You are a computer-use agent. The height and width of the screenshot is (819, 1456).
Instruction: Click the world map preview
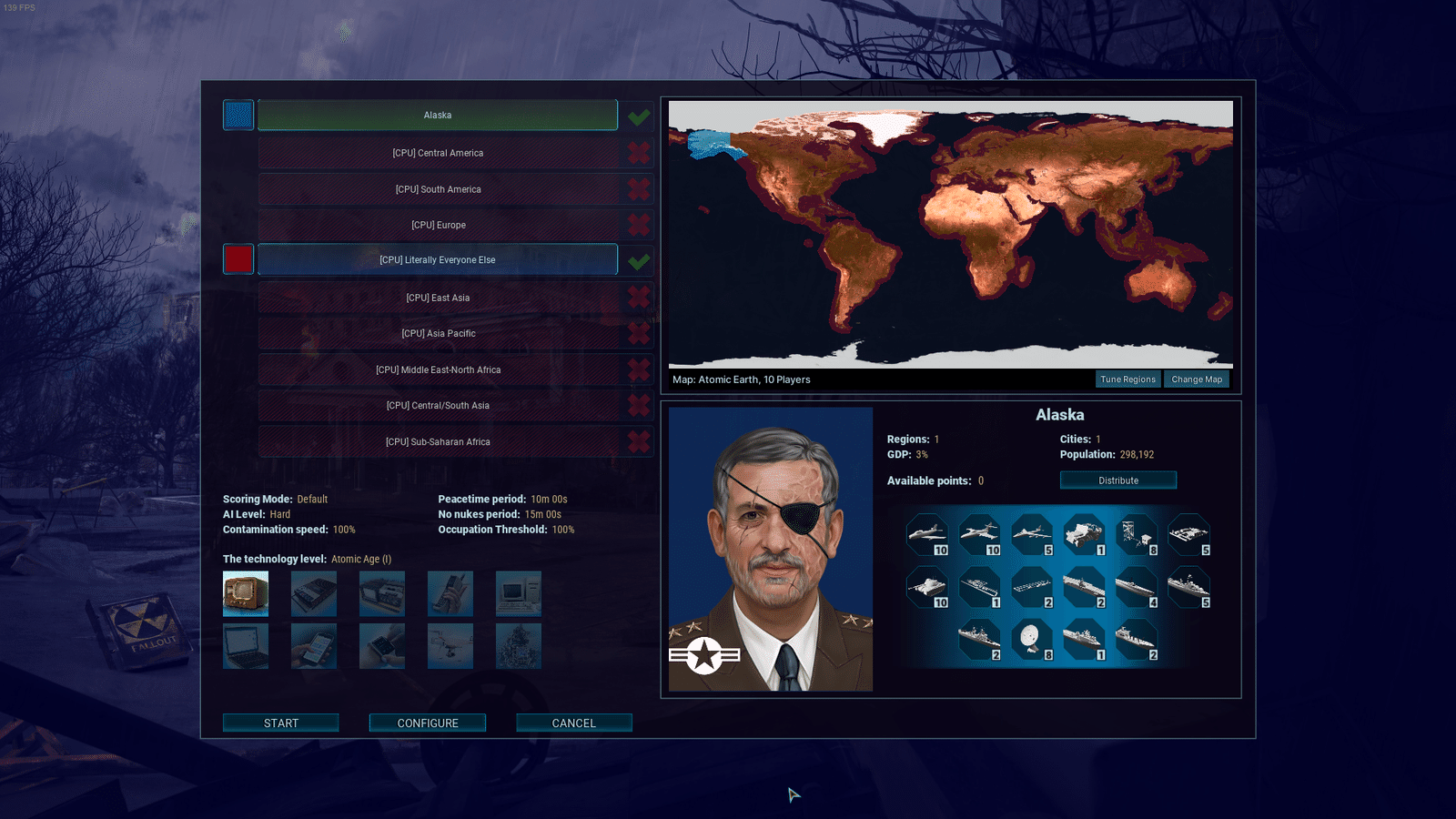tap(951, 234)
